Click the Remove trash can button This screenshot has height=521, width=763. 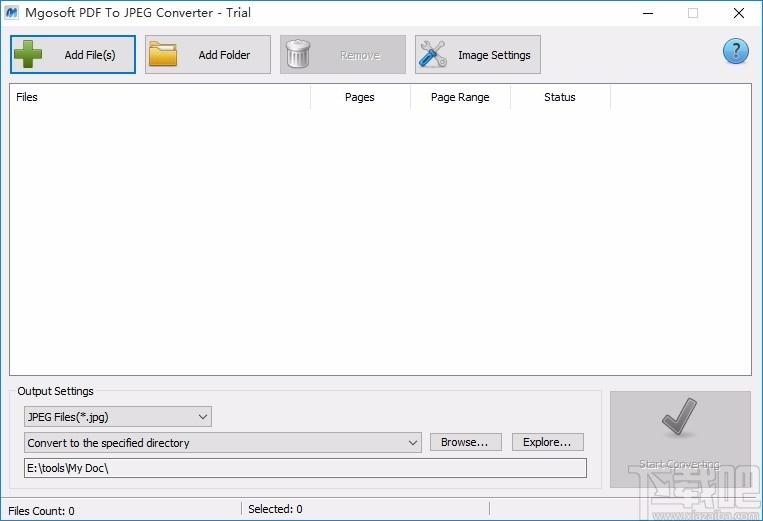[x=343, y=54]
